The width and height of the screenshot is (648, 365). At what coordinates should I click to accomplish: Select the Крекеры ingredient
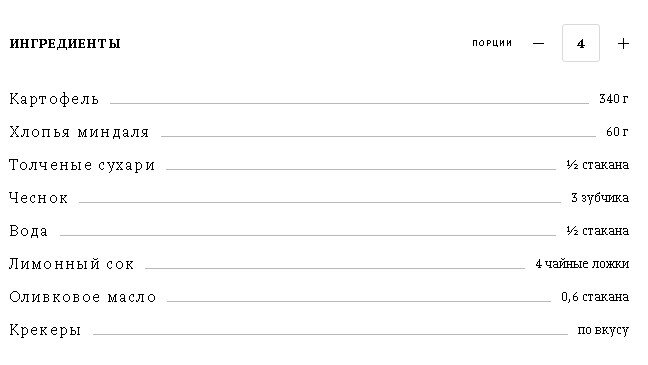pyautogui.click(x=45, y=330)
